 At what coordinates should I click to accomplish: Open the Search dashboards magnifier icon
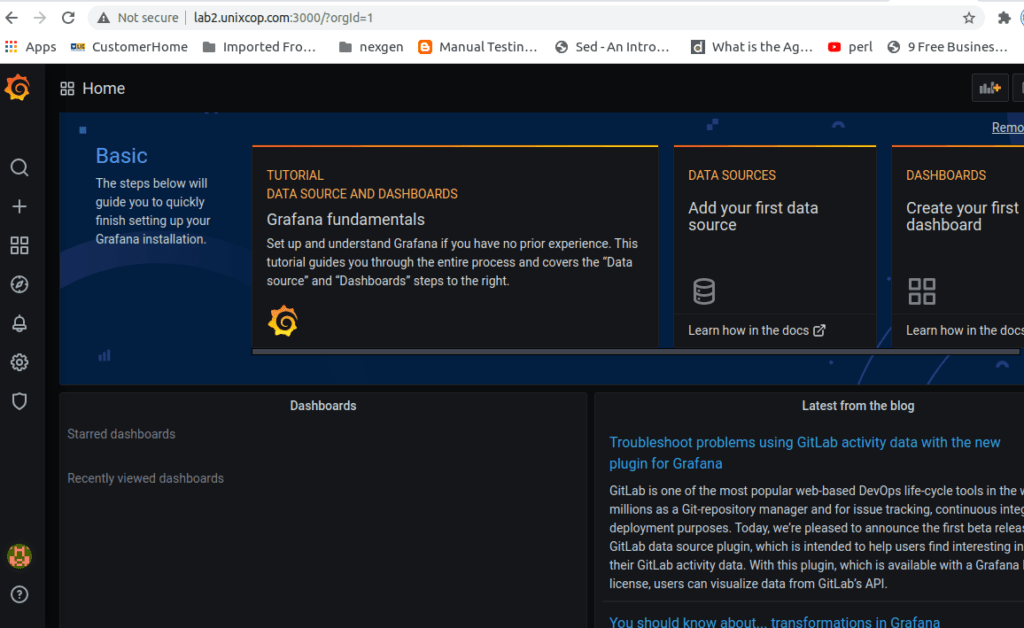tap(20, 168)
